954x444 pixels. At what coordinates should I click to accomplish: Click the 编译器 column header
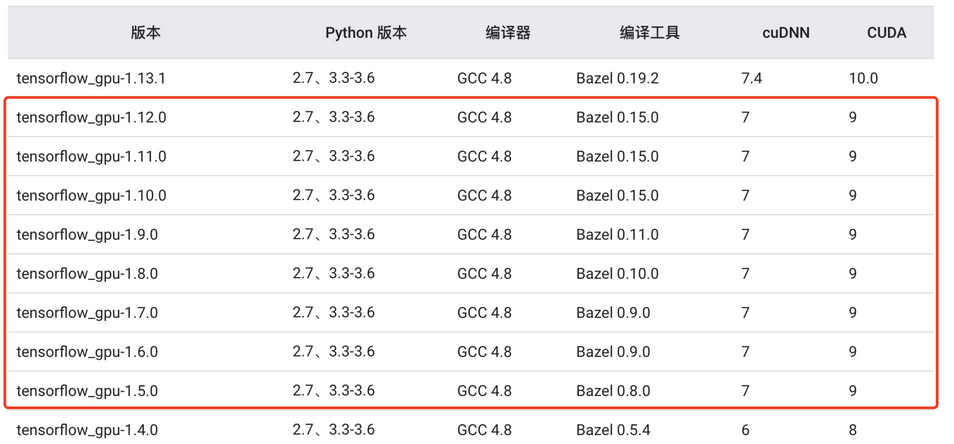coord(508,33)
